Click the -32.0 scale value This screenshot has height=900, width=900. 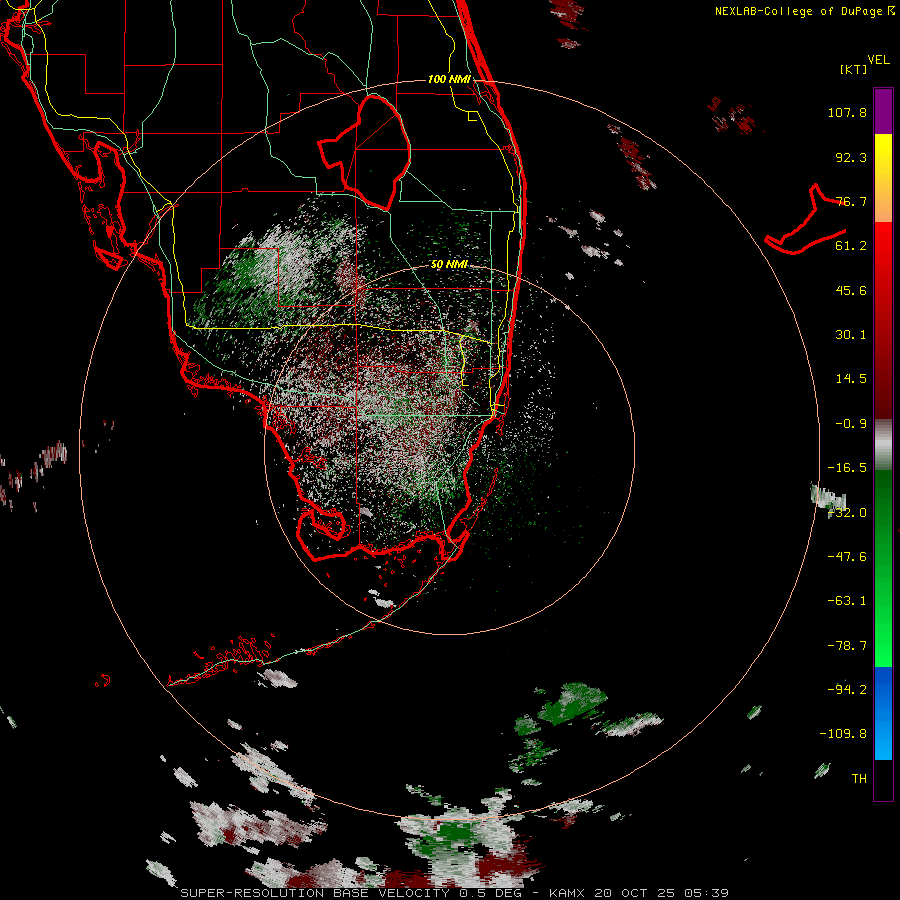click(847, 513)
